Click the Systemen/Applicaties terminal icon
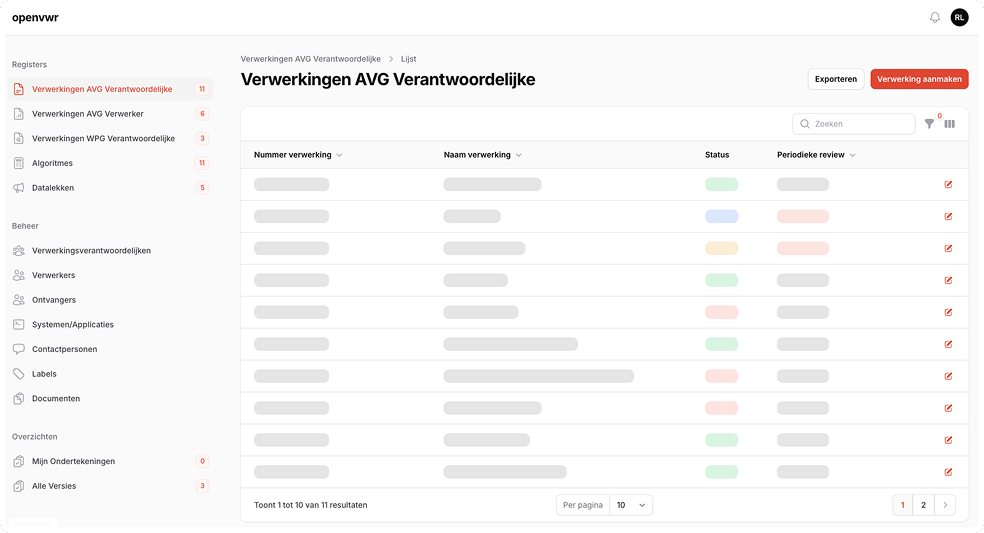The height and width of the screenshot is (533, 984). [x=19, y=325]
